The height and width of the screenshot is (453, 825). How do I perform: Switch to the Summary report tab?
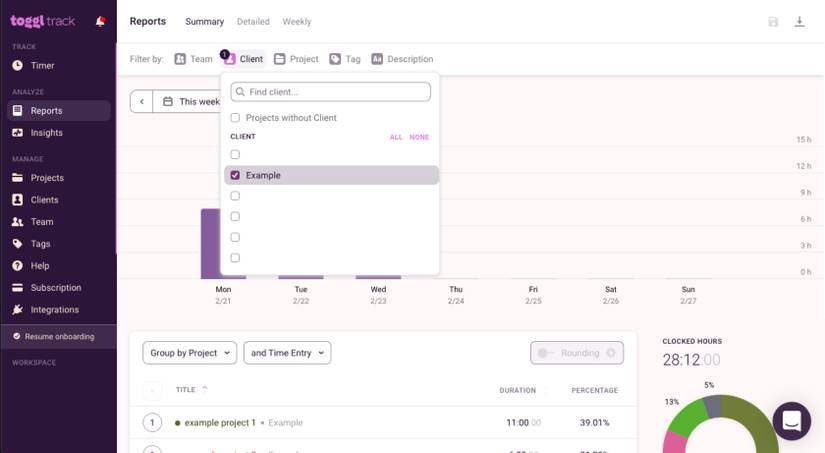[204, 22]
